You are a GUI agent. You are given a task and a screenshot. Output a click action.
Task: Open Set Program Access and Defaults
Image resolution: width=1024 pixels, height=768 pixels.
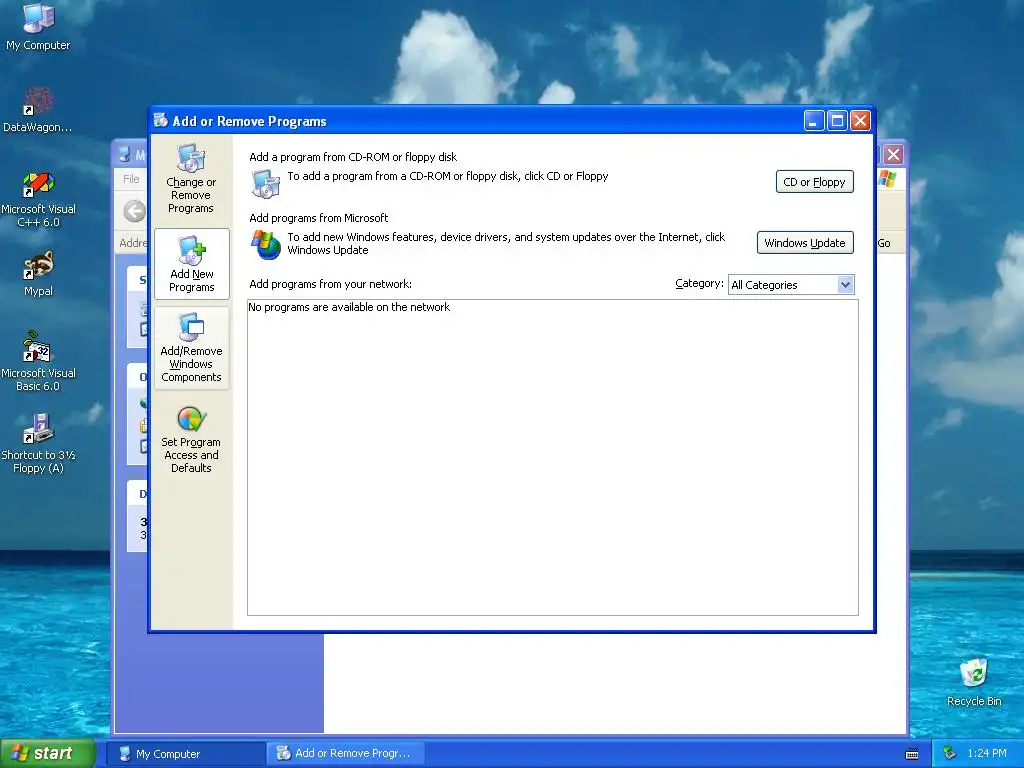click(x=191, y=439)
